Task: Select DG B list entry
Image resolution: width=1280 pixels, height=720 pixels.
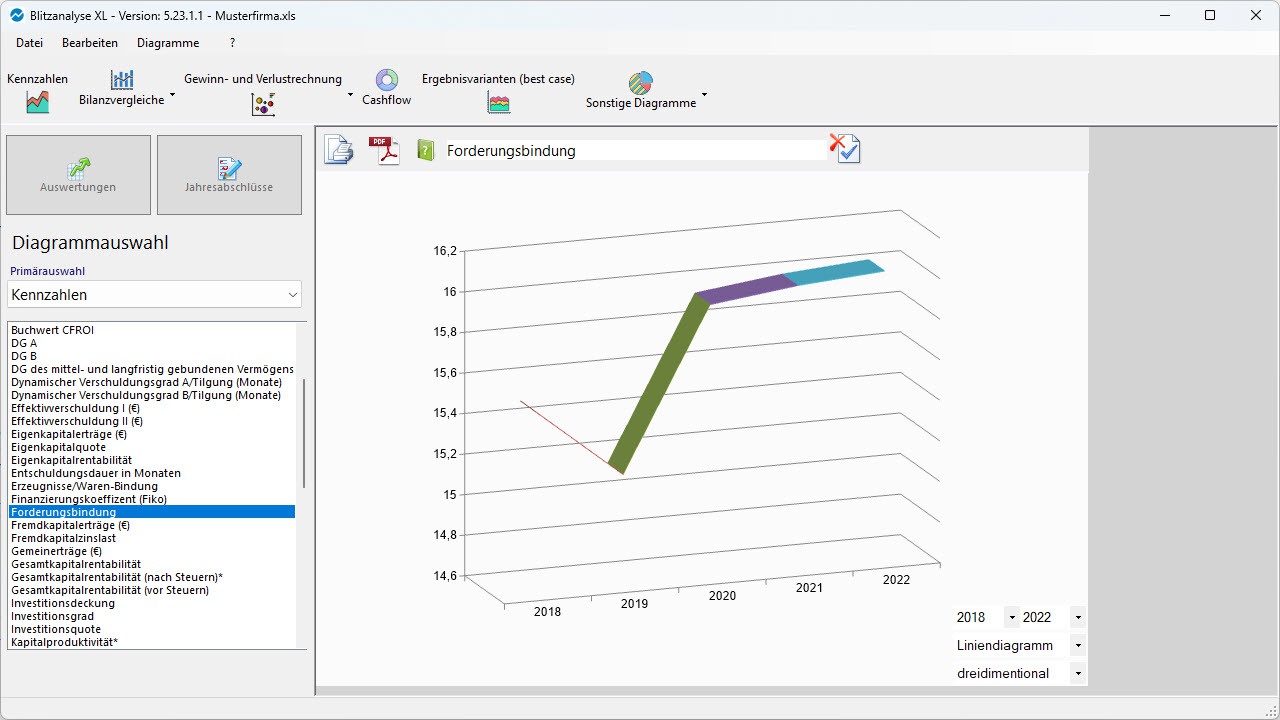Action: [152, 356]
